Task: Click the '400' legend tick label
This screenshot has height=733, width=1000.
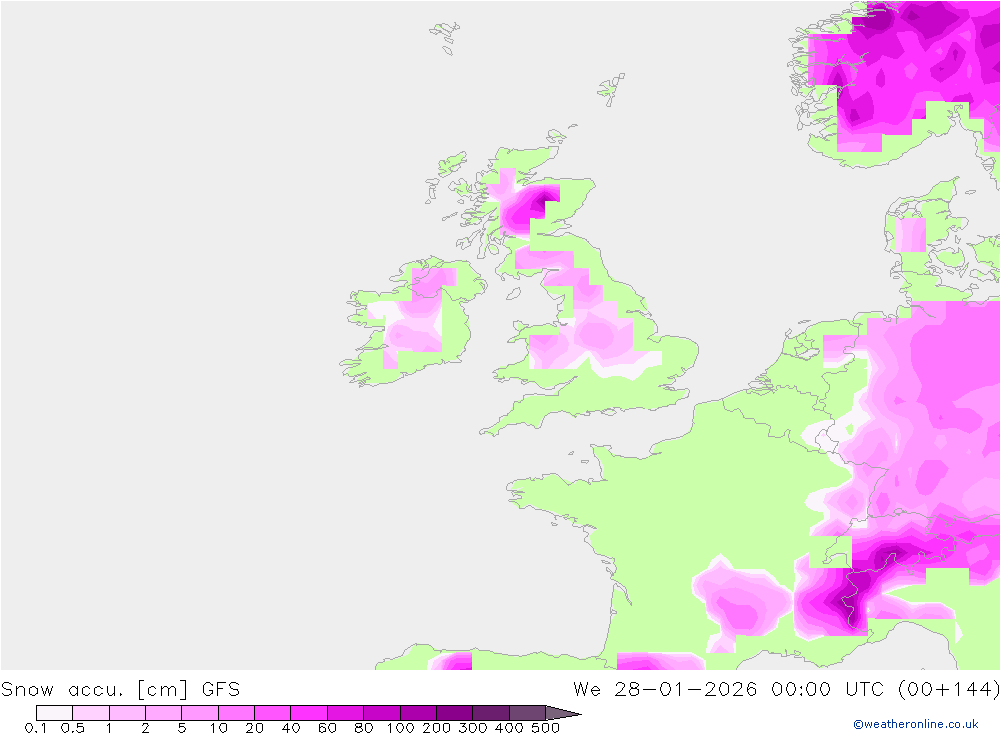Action: point(510,728)
